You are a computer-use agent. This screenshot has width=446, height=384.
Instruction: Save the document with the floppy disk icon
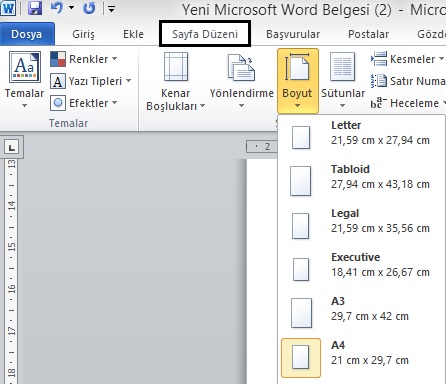click(x=35, y=8)
